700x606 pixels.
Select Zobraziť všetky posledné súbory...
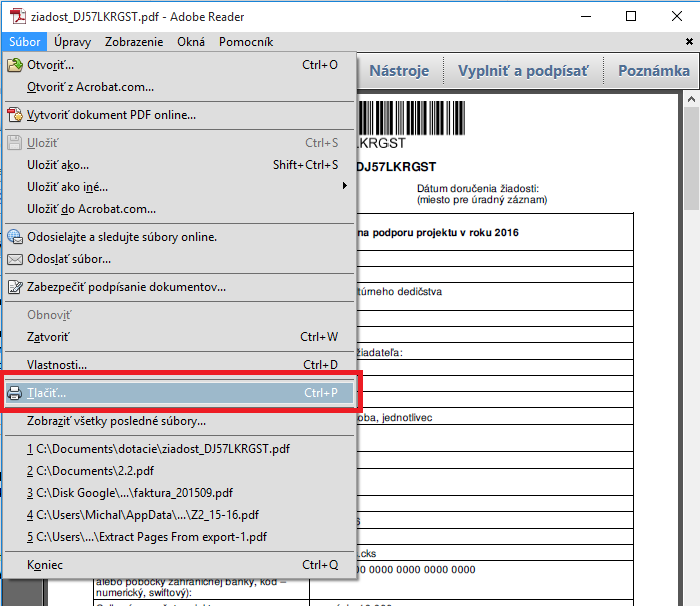(179, 421)
